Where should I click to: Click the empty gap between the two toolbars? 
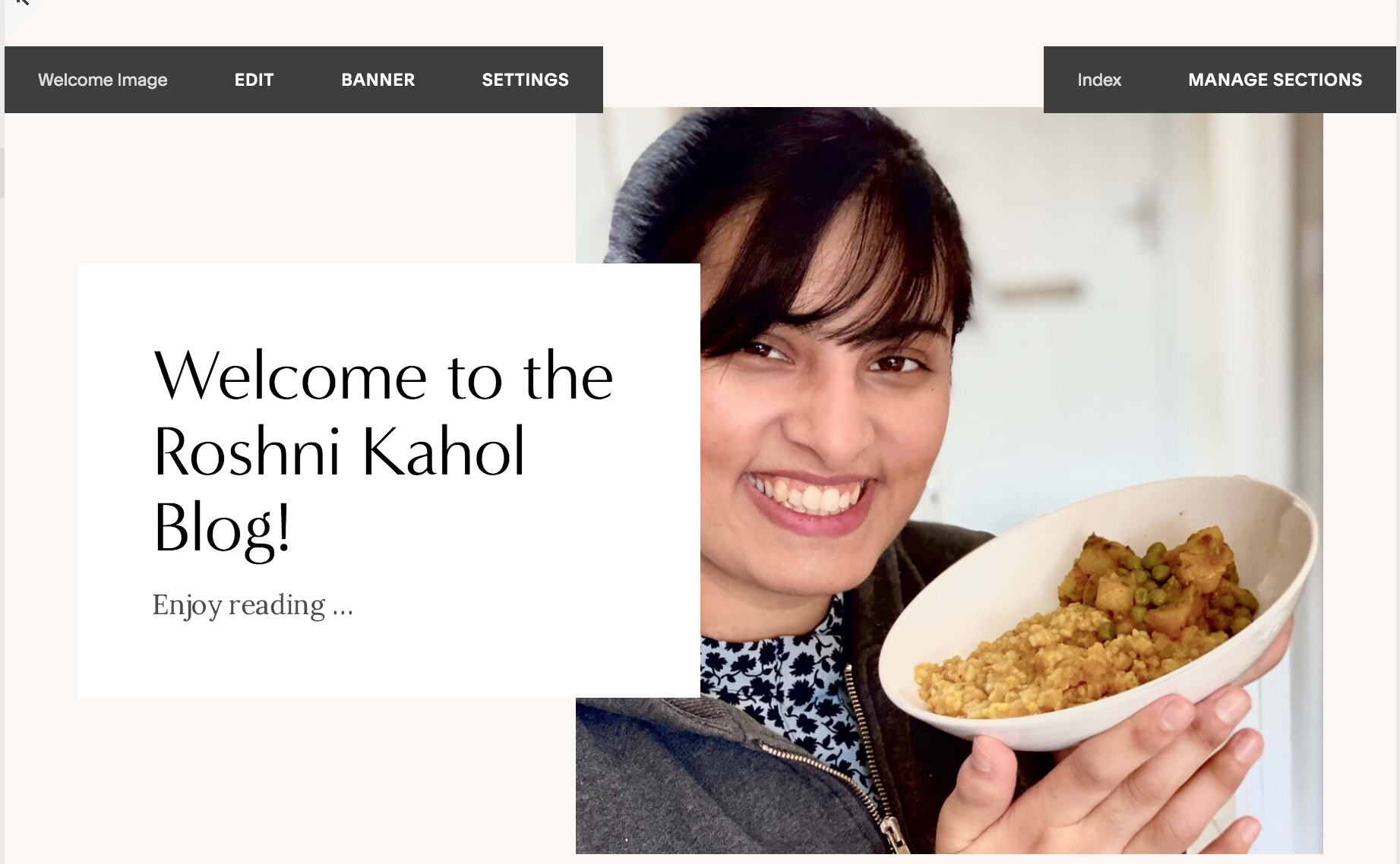(x=823, y=76)
